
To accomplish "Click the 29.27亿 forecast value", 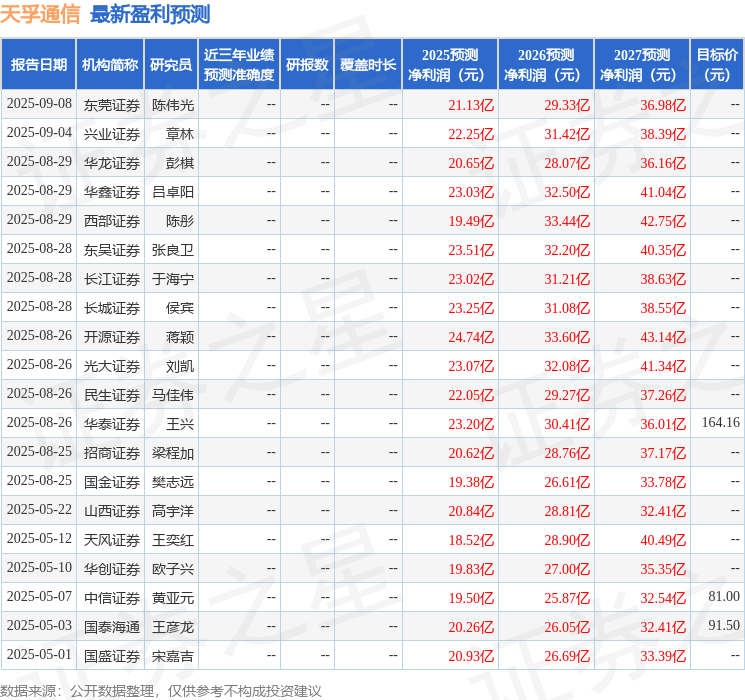I will pyautogui.click(x=567, y=395).
